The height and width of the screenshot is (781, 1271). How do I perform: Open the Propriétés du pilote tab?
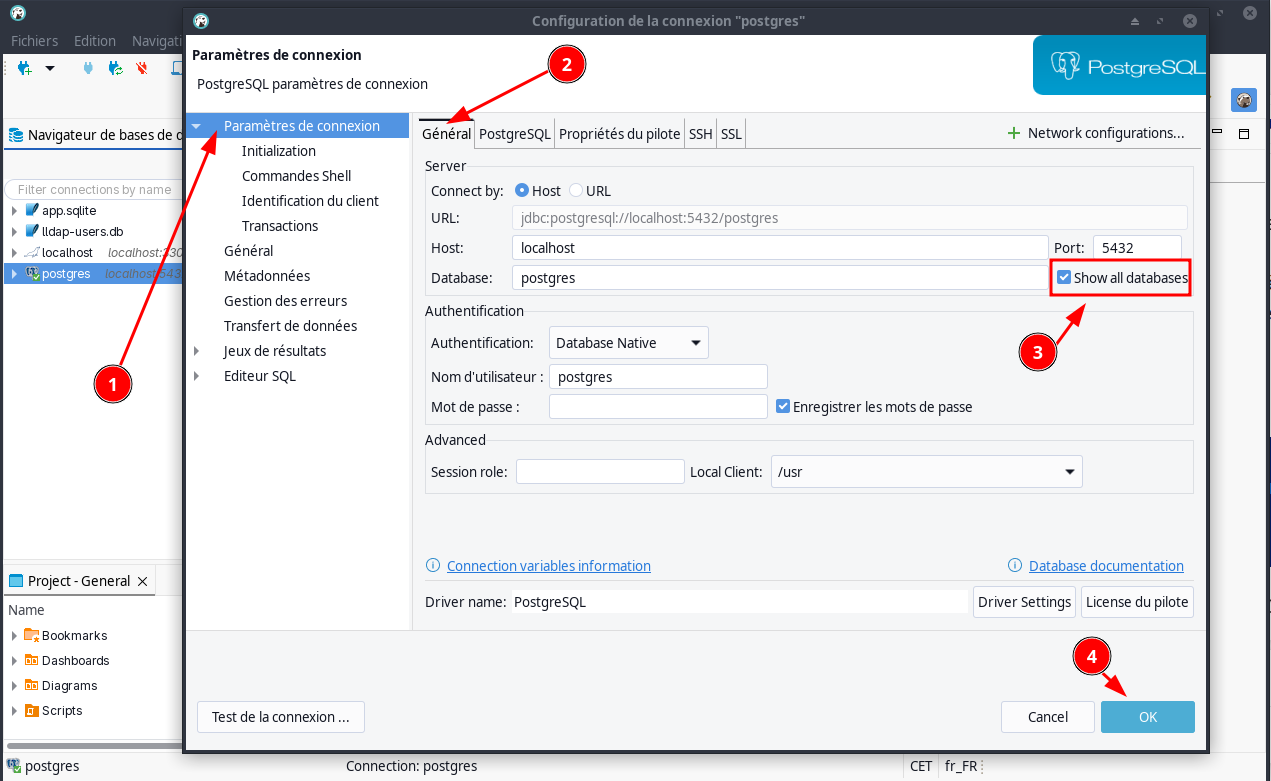(620, 134)
